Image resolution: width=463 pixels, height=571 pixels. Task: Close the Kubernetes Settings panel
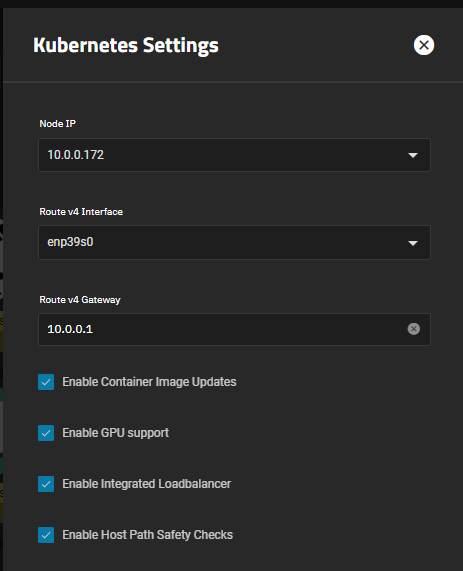click(424, 45)
